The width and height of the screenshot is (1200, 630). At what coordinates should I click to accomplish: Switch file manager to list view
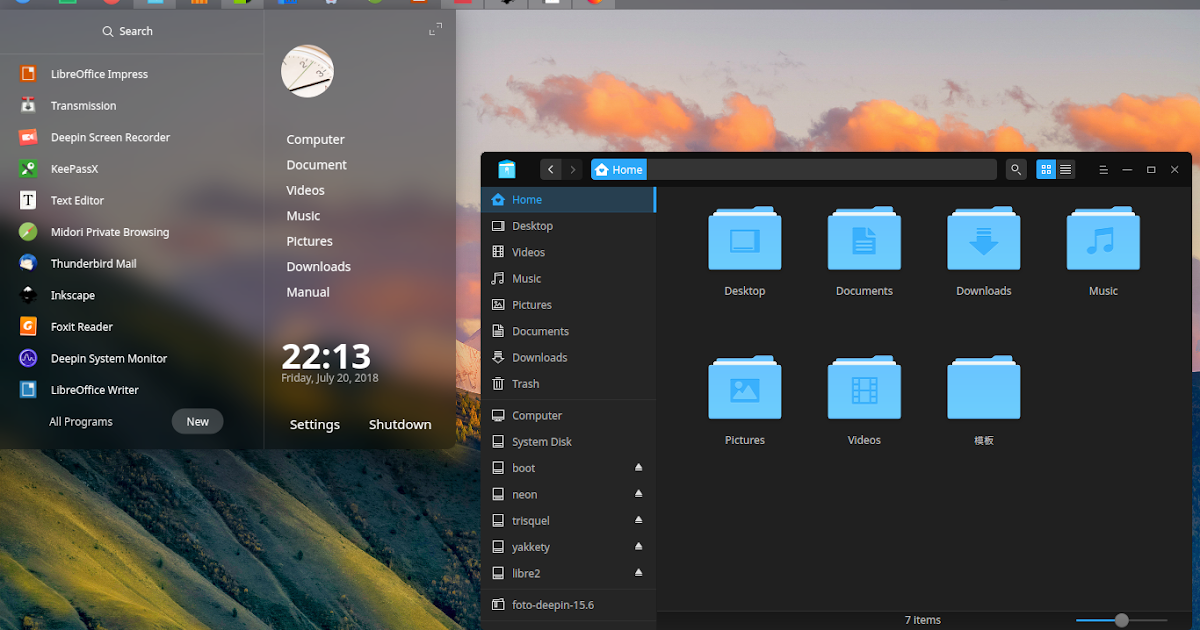click(x=1065, y=169)
